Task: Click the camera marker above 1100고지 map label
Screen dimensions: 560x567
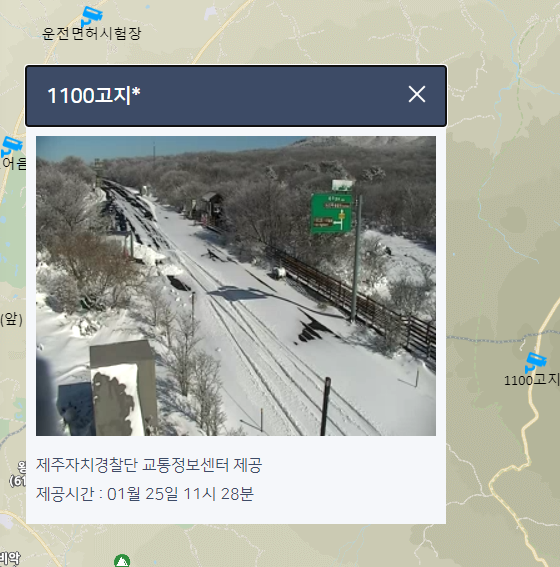Action: click(535, 362)
